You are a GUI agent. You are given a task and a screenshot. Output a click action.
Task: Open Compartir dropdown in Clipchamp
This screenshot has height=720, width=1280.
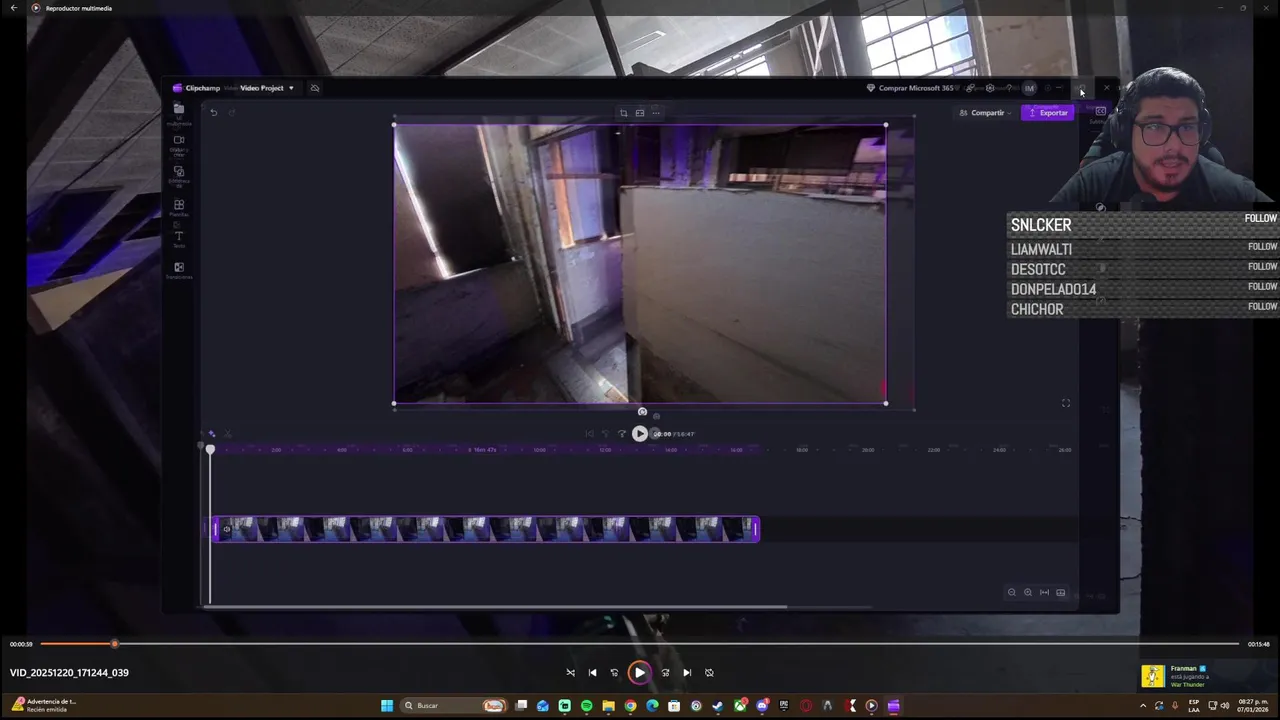(985, 113)
